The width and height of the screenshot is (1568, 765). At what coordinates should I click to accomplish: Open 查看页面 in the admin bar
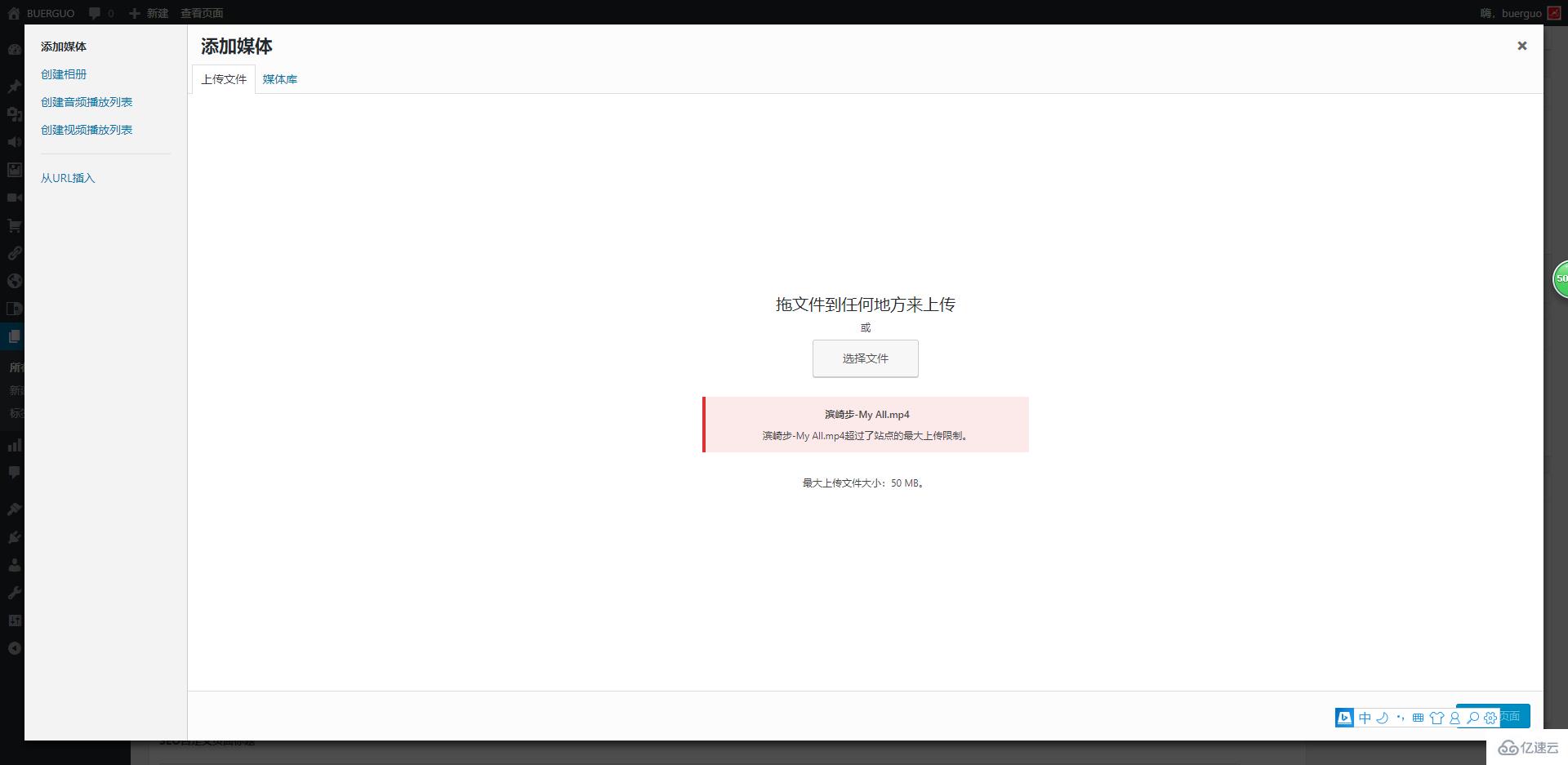(x=202, y=13)
